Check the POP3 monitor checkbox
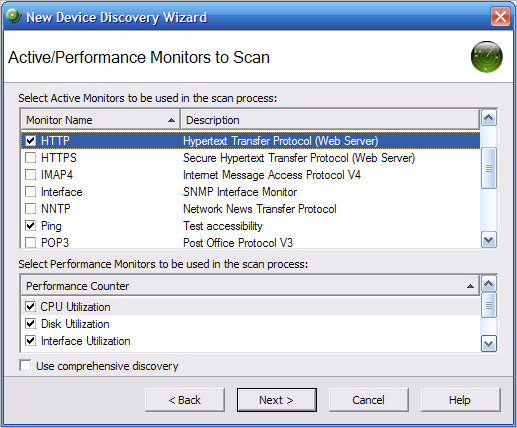The height and width of the screenshot is (428, 517). [31, 242]
